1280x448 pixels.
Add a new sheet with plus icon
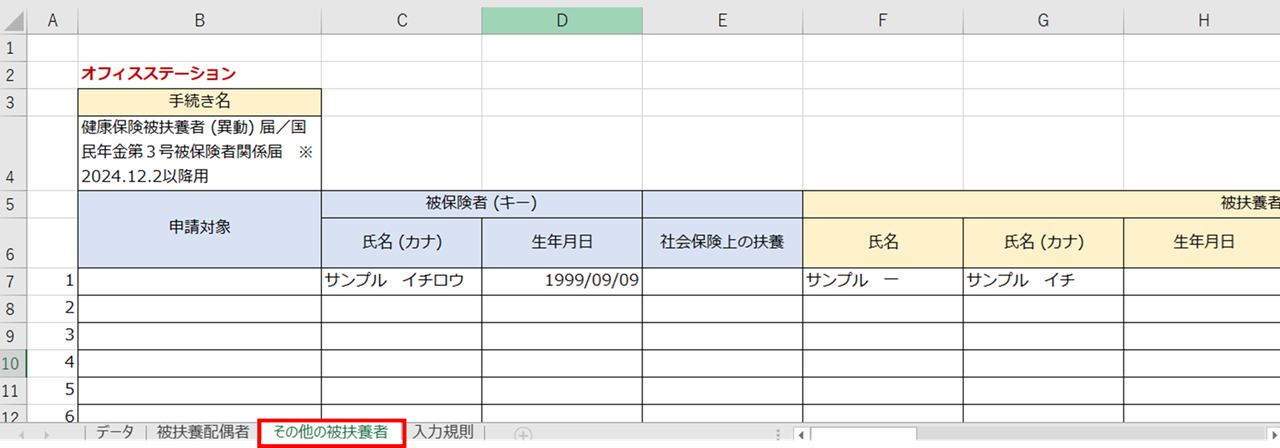coord(522,434)
